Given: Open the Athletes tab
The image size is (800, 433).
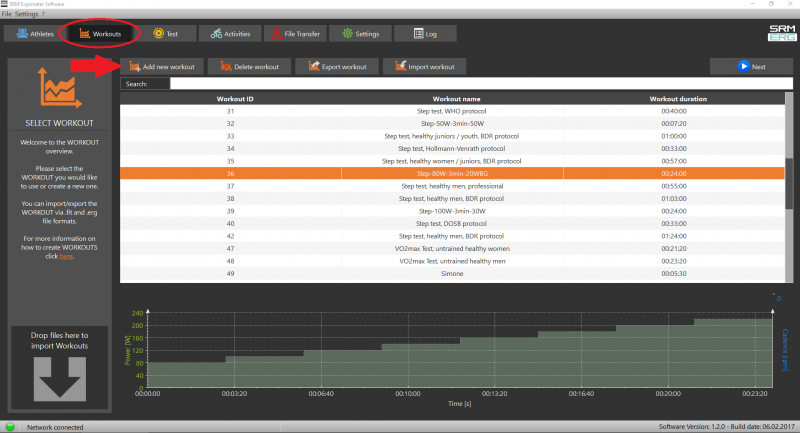Looking at the screenshot, I should click(31, 34).
